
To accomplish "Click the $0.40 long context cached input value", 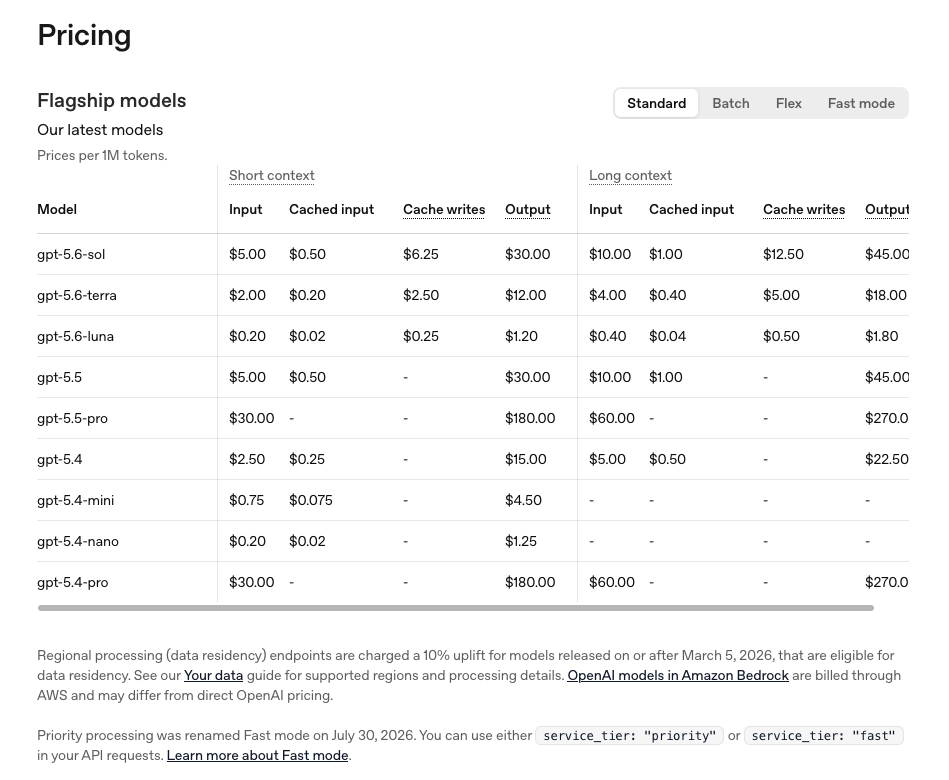I will [x=667, y=295].
